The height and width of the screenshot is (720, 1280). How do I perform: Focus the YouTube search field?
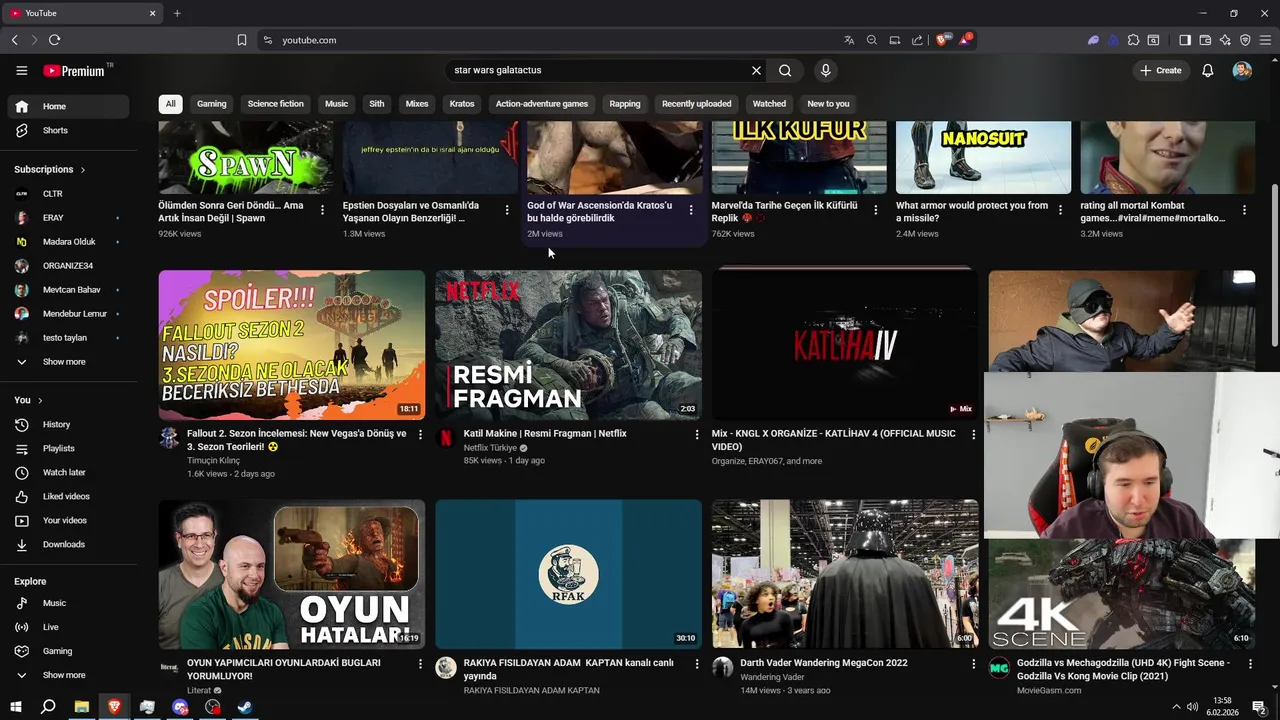point(596,70)
